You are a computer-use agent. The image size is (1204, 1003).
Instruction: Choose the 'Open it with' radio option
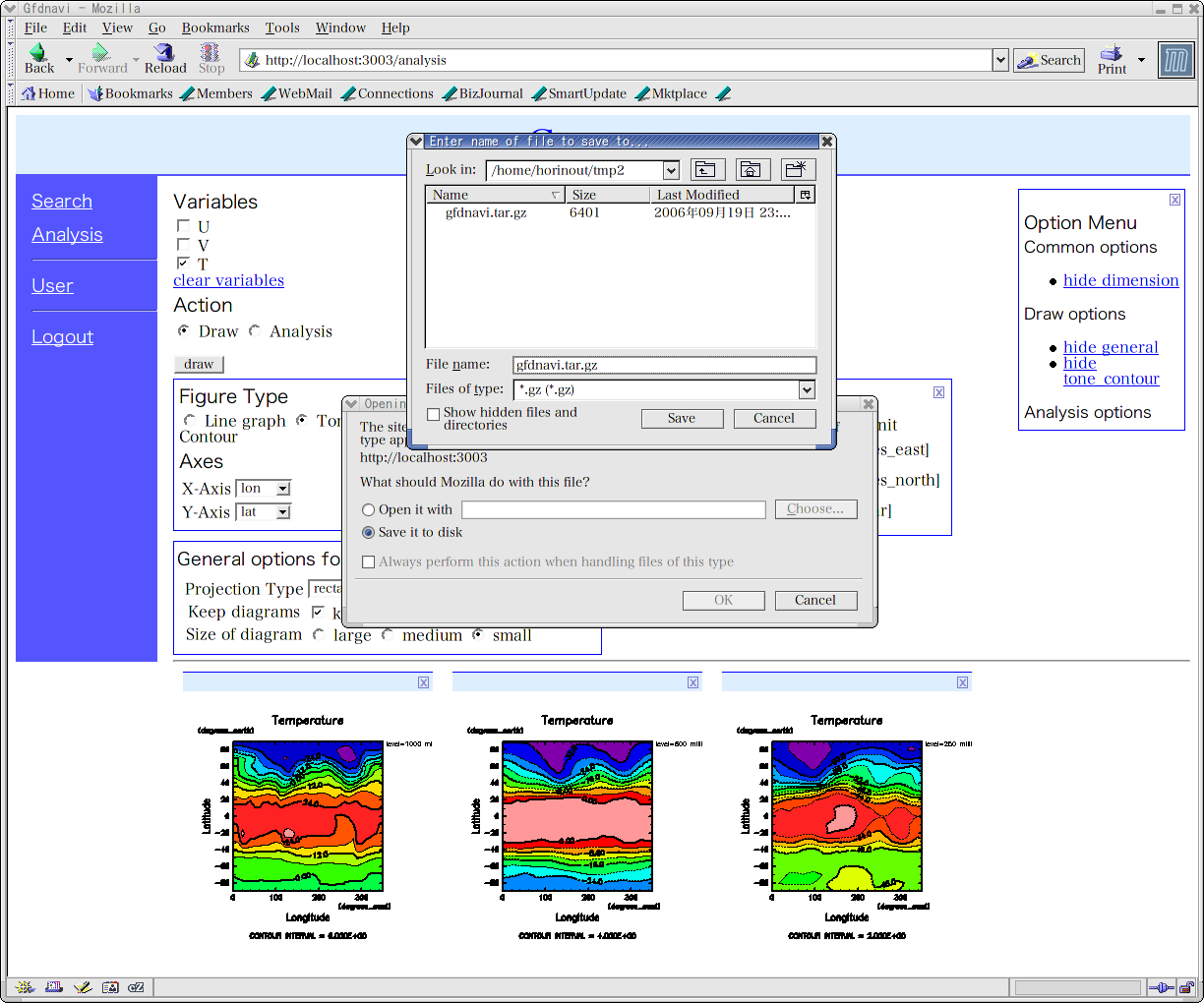369,510
